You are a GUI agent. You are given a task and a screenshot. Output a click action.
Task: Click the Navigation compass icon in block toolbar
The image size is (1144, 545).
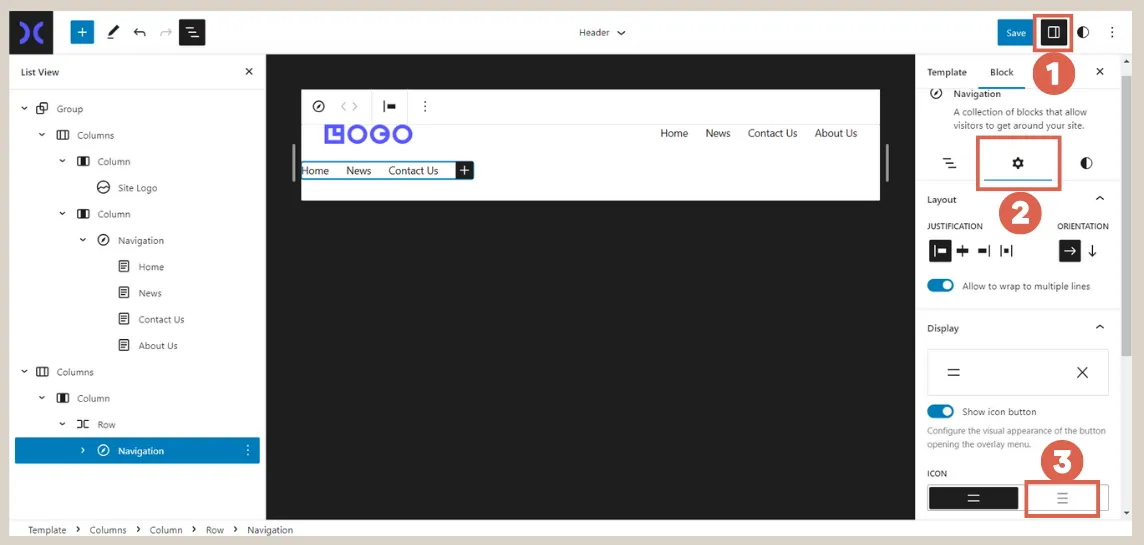pos(318,107)
